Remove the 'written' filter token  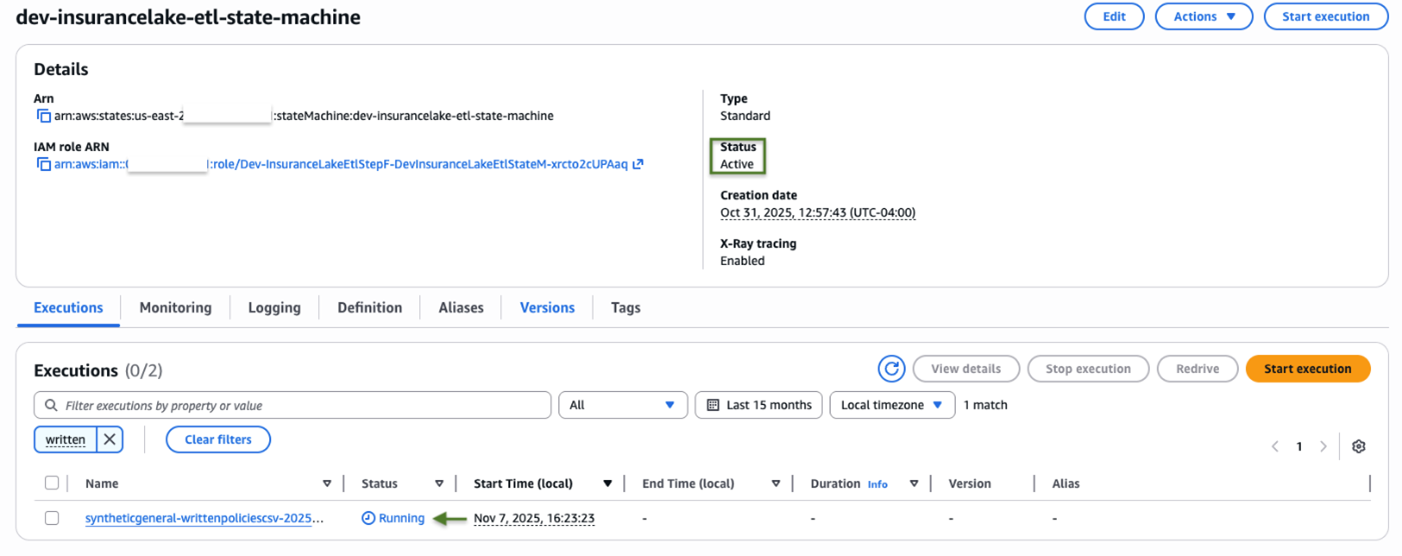point(110,439)
